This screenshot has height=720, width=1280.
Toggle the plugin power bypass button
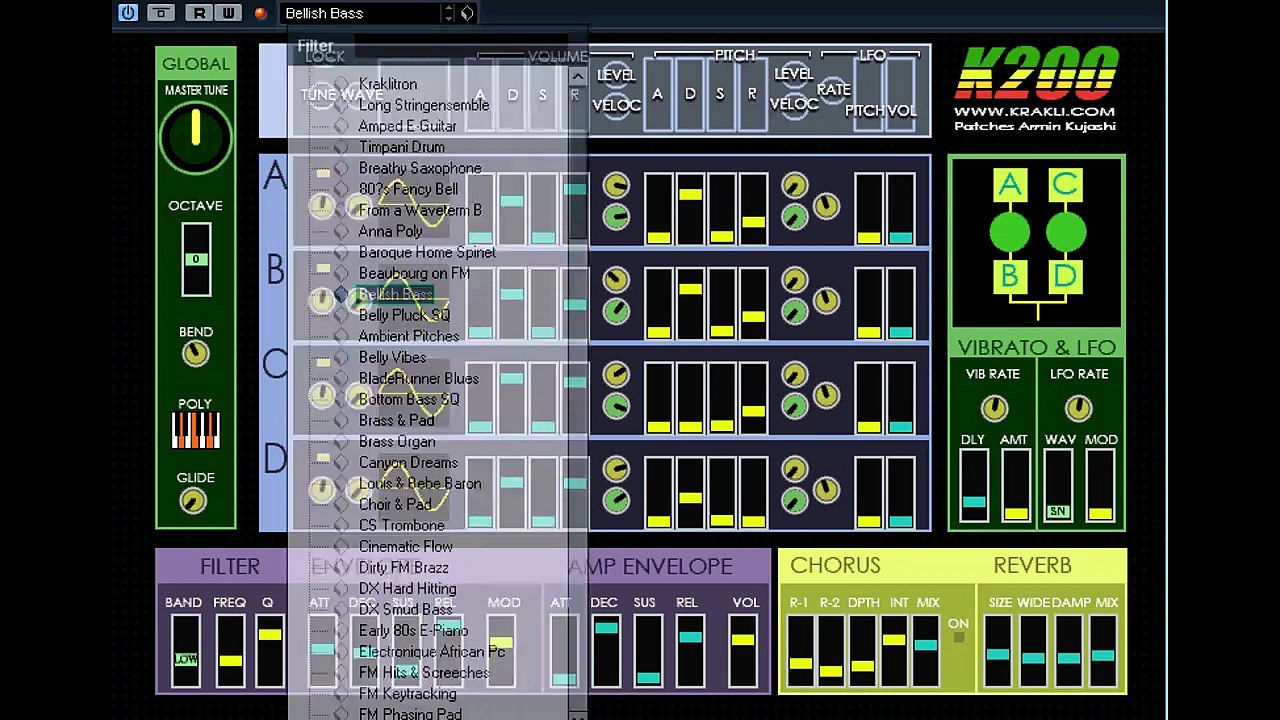[127, 13]
